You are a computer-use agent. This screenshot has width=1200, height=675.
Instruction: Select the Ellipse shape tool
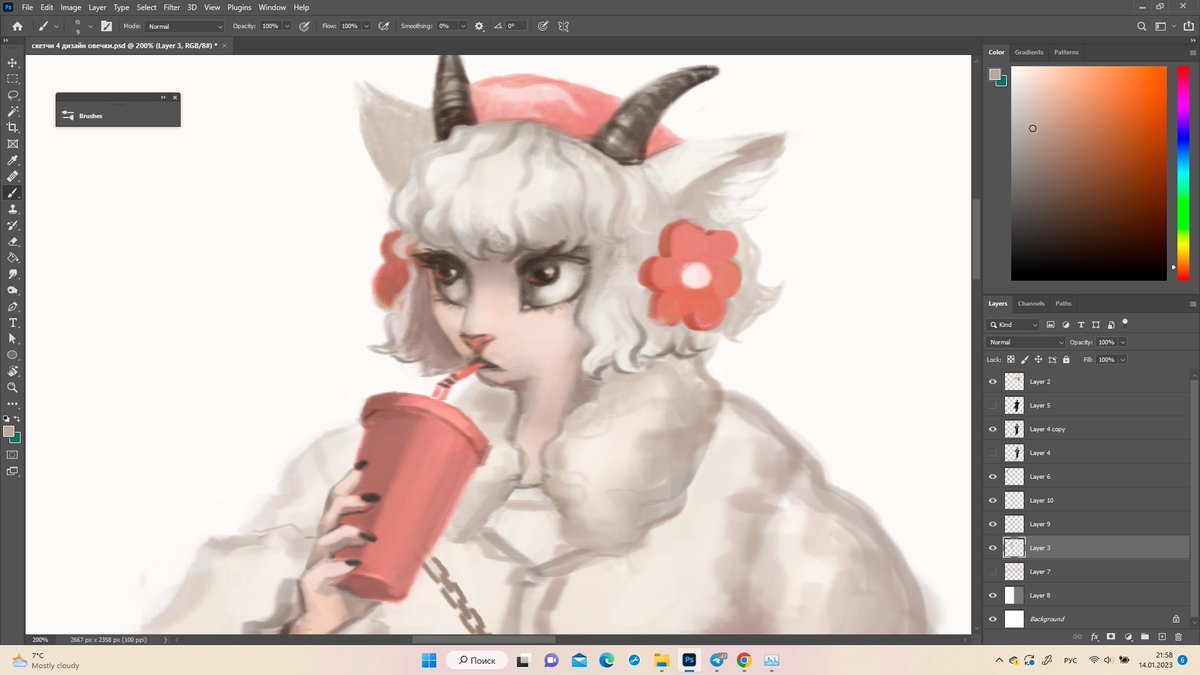tap(13, 354)
